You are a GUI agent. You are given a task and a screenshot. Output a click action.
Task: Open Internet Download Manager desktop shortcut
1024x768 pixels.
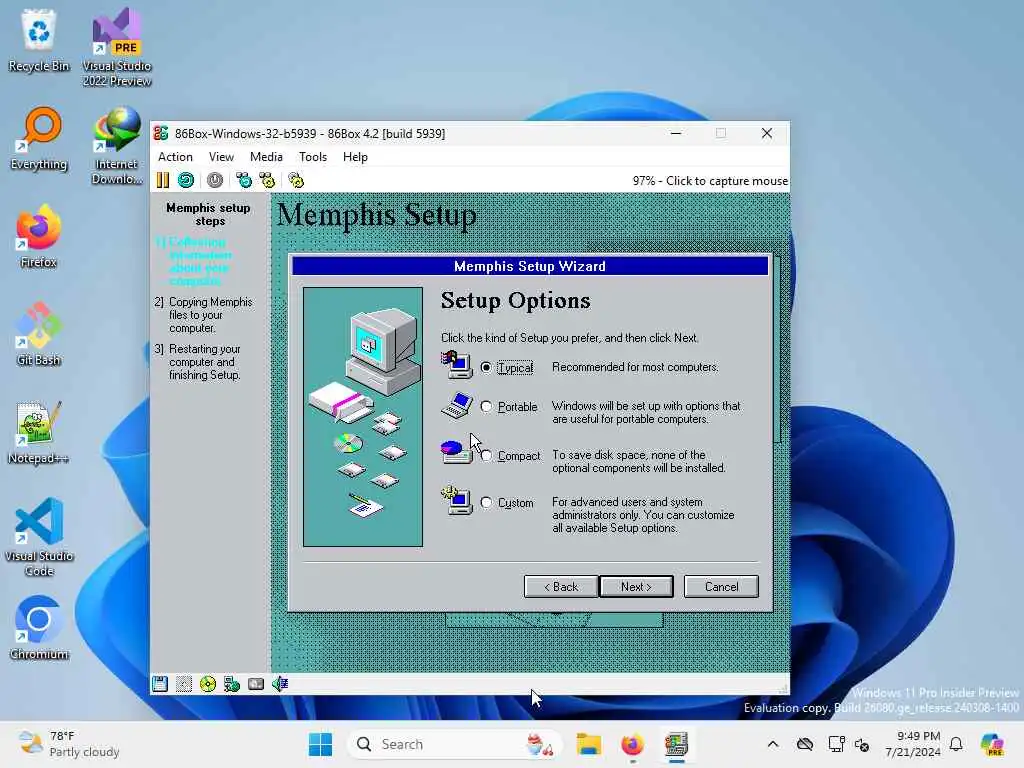tap(117, 146)
